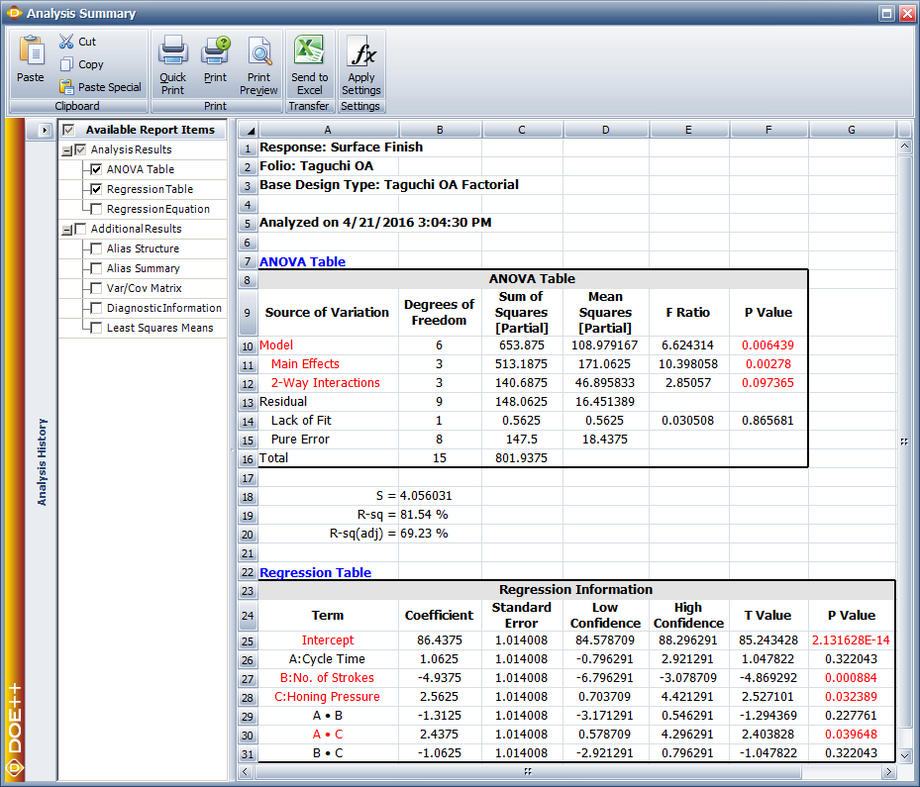Viewport: 920px width, 787px height.
Task: Click vertical scrollbar down arrow
Action: coord(904,756)
